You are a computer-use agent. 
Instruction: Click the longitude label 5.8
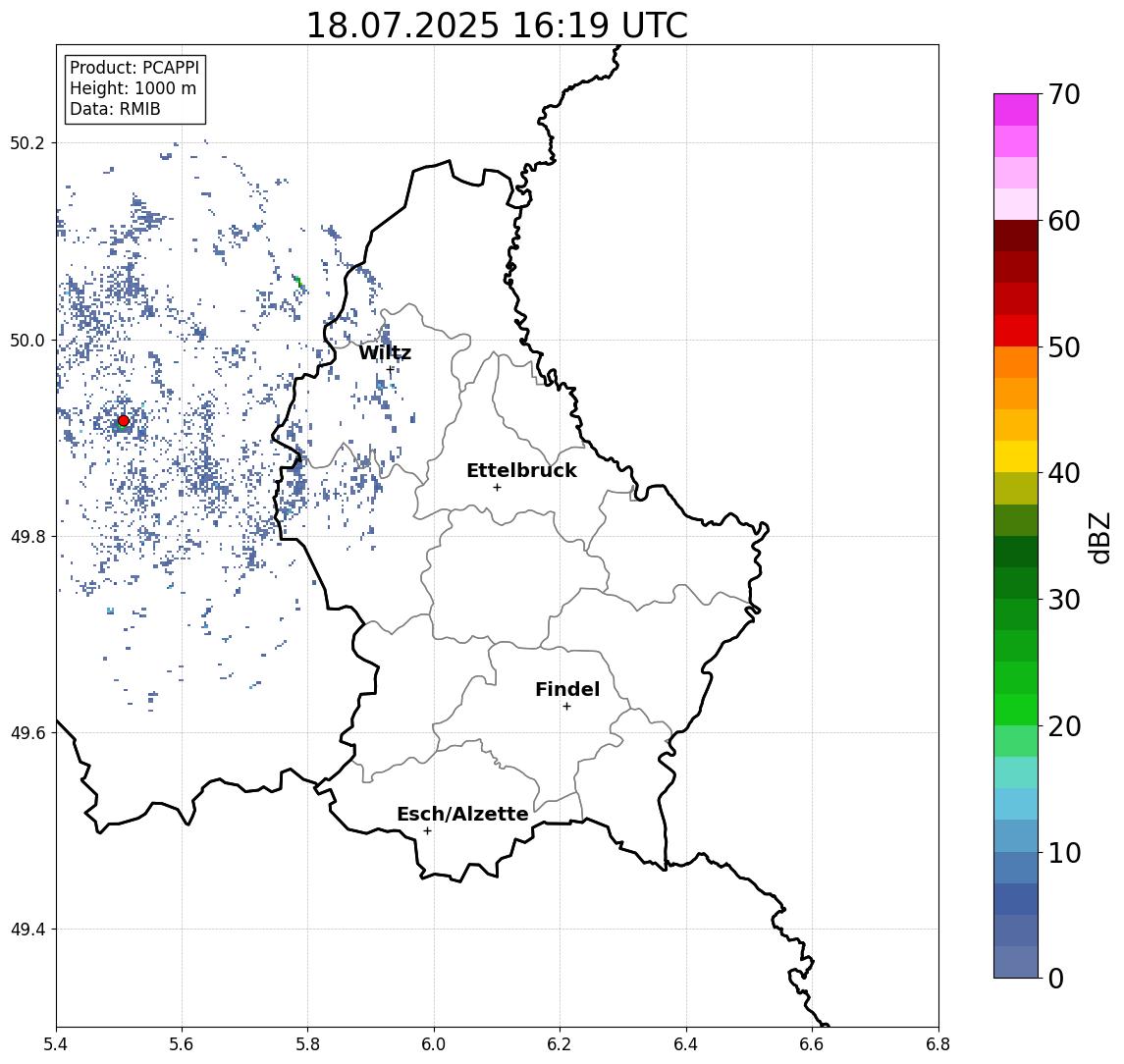307,1044
